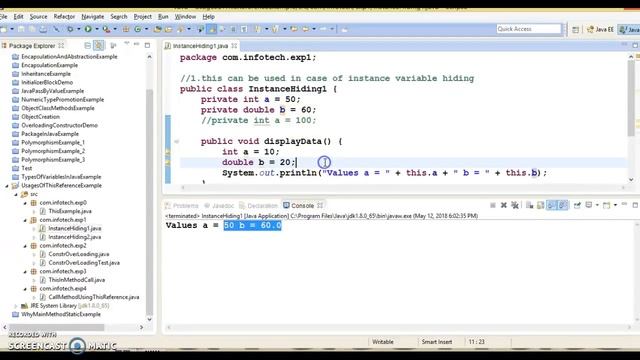Click the Run Last Tool external tools icon

pos(106,29)
